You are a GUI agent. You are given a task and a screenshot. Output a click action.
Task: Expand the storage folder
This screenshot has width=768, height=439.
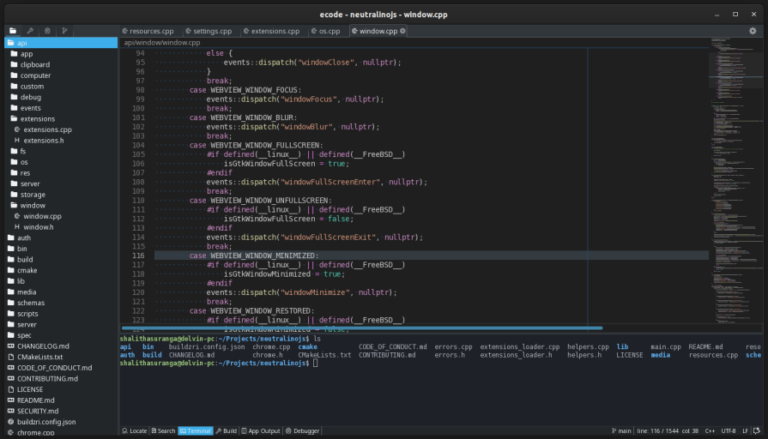point(61,195)
